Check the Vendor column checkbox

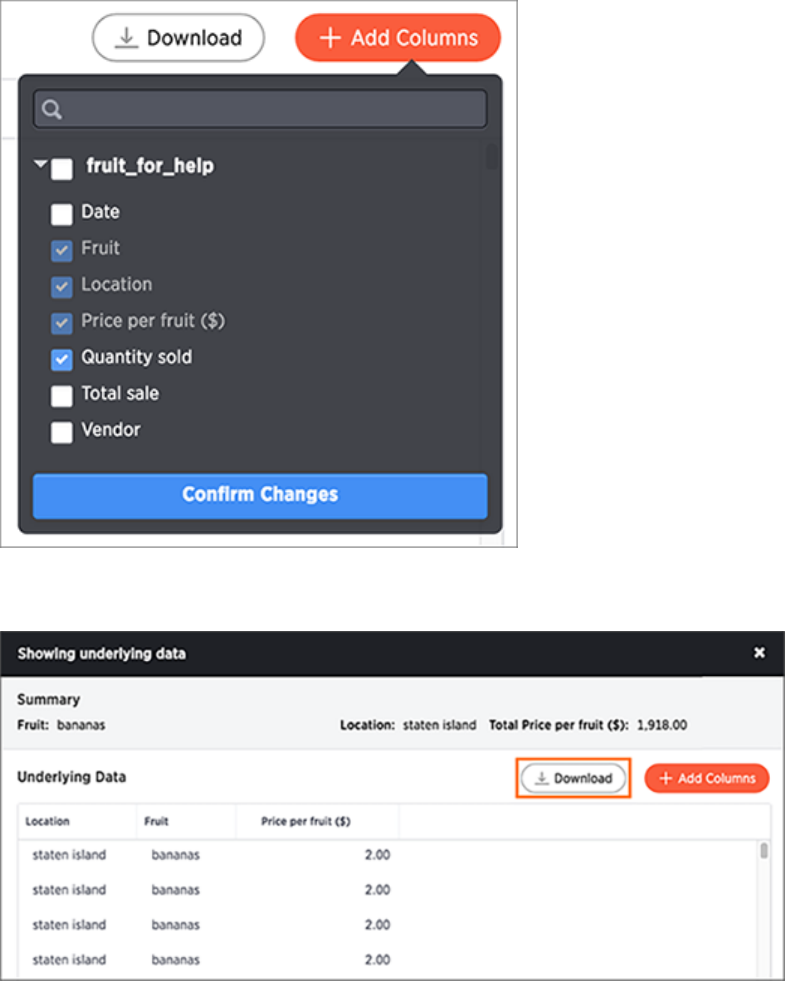[61, 432]
